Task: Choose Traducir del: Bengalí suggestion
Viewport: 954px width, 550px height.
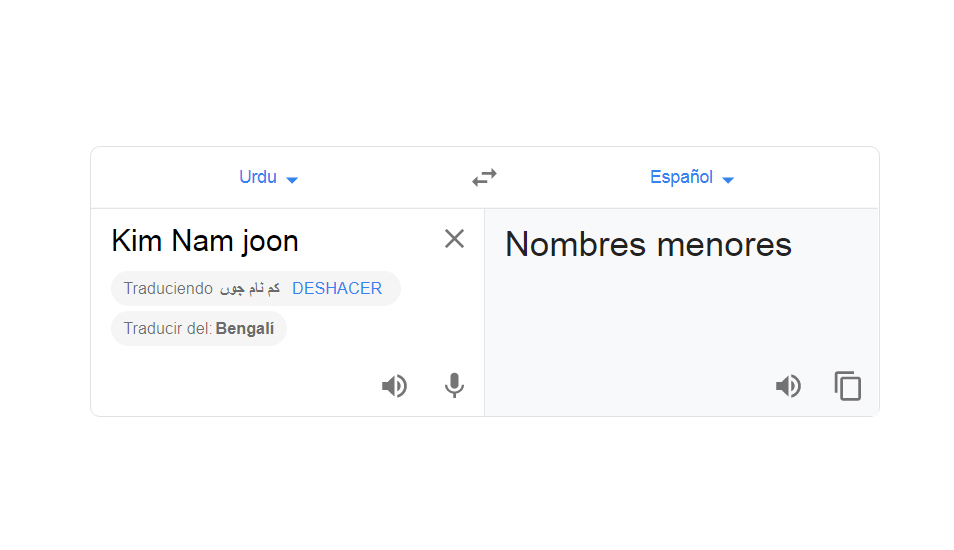Action: tap(199, 329)
